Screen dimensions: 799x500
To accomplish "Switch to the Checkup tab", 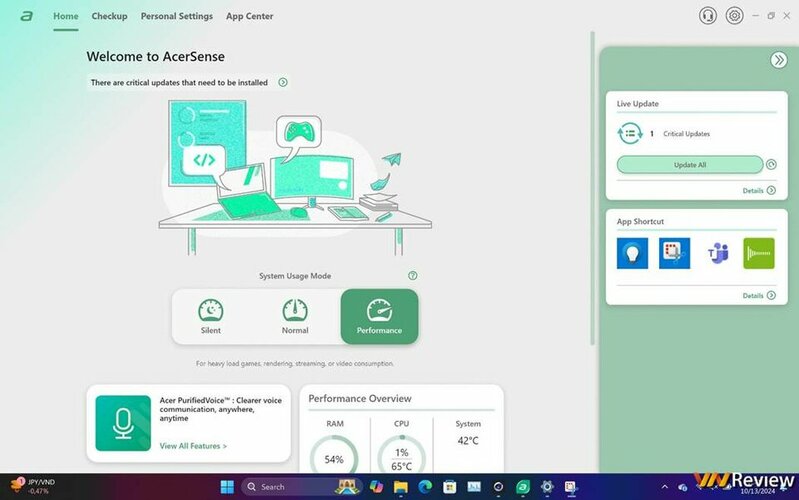I will (x=110, y=16).
